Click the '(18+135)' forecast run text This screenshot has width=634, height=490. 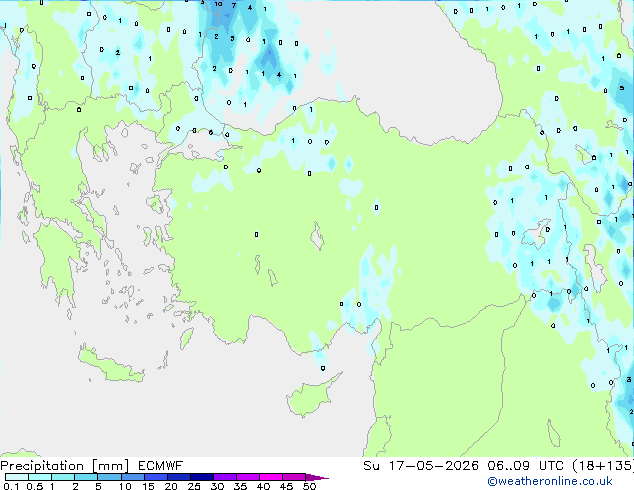point(603,466)
